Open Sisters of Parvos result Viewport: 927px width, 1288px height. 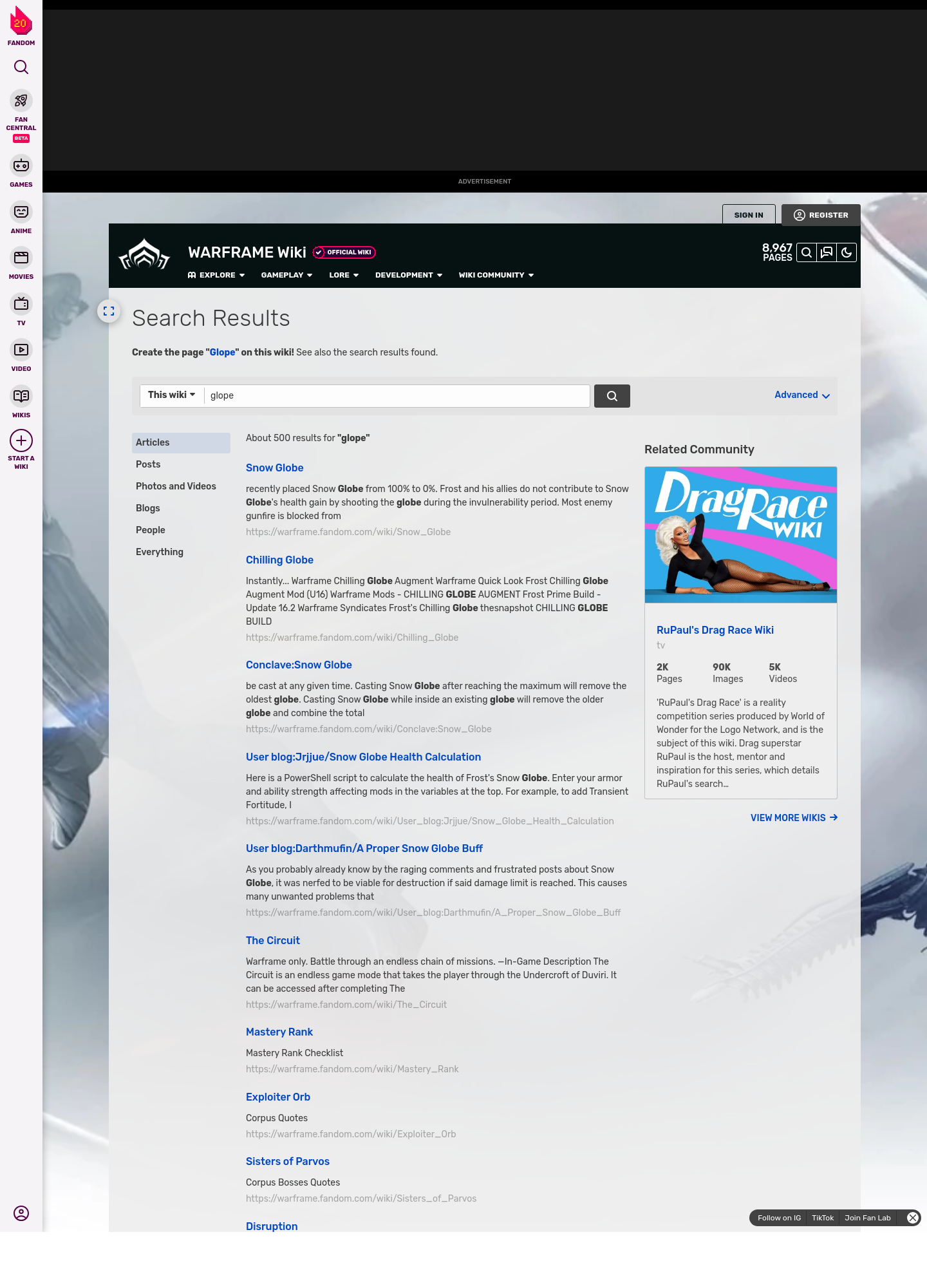(288, 1162)
